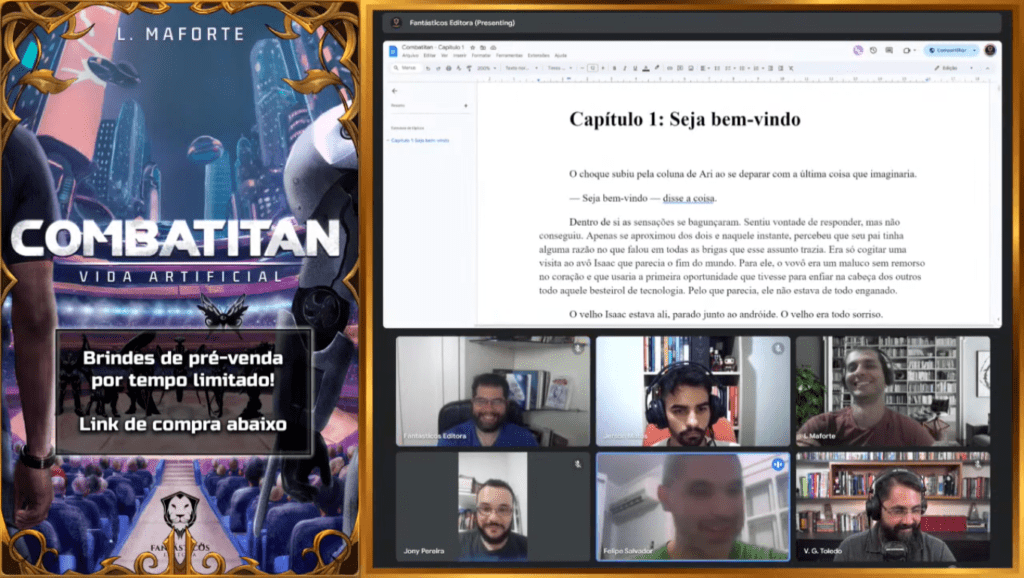Image resolution: width=1024 pixels, height=578 pixels.
Task: Open the Ferramentas menu
Action: click(x=509, y=56)
